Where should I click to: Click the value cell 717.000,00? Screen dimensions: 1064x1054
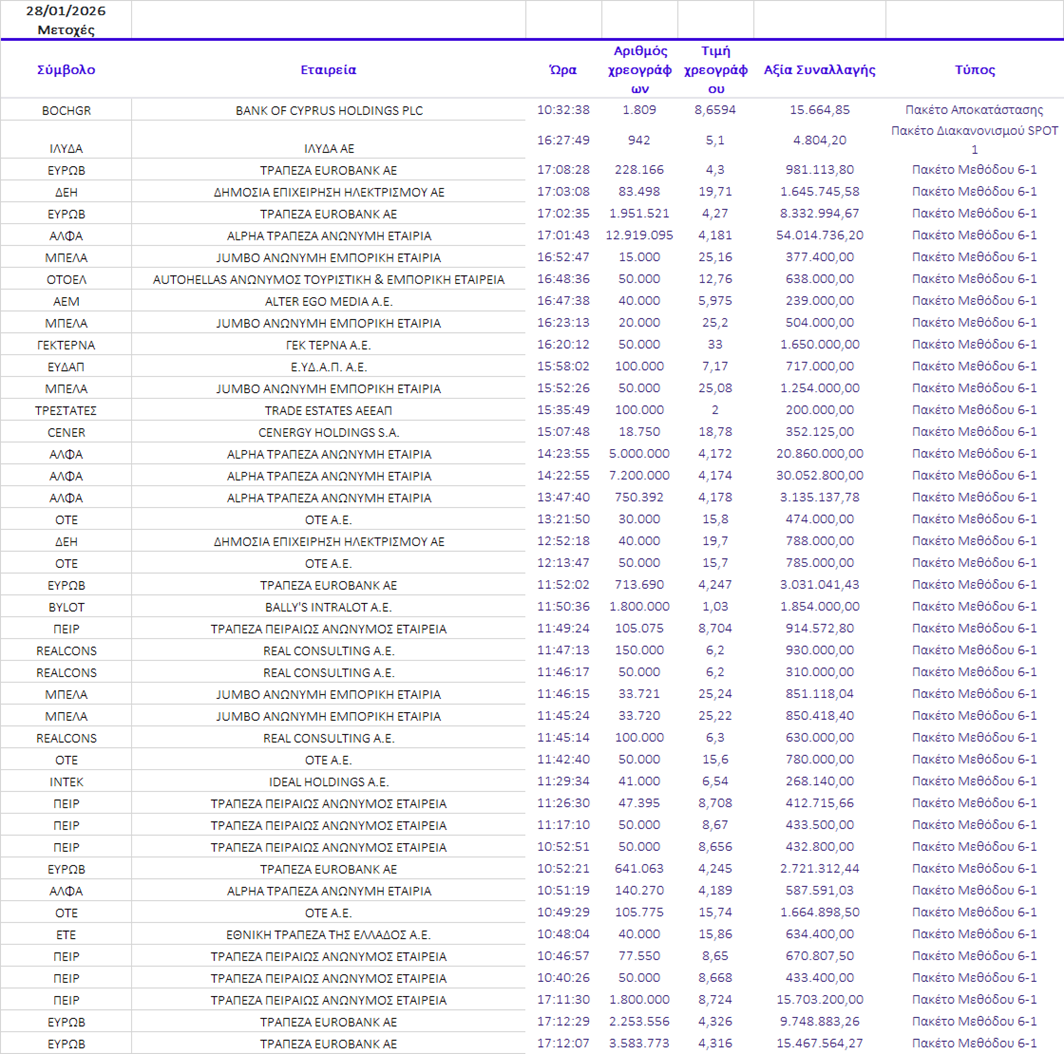pyautogui.click(x=820, y=366)
